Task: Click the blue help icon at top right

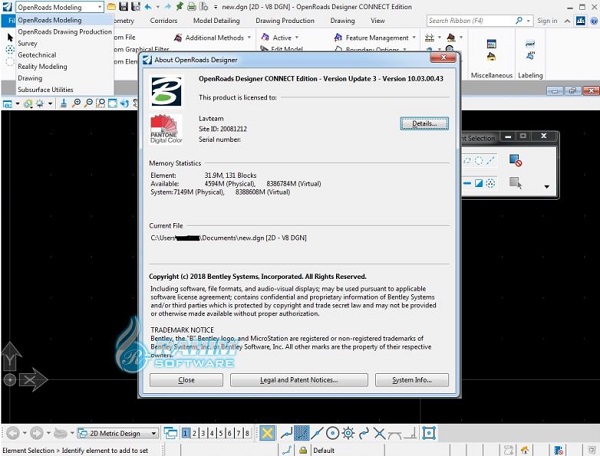Action: click(594, 21)
